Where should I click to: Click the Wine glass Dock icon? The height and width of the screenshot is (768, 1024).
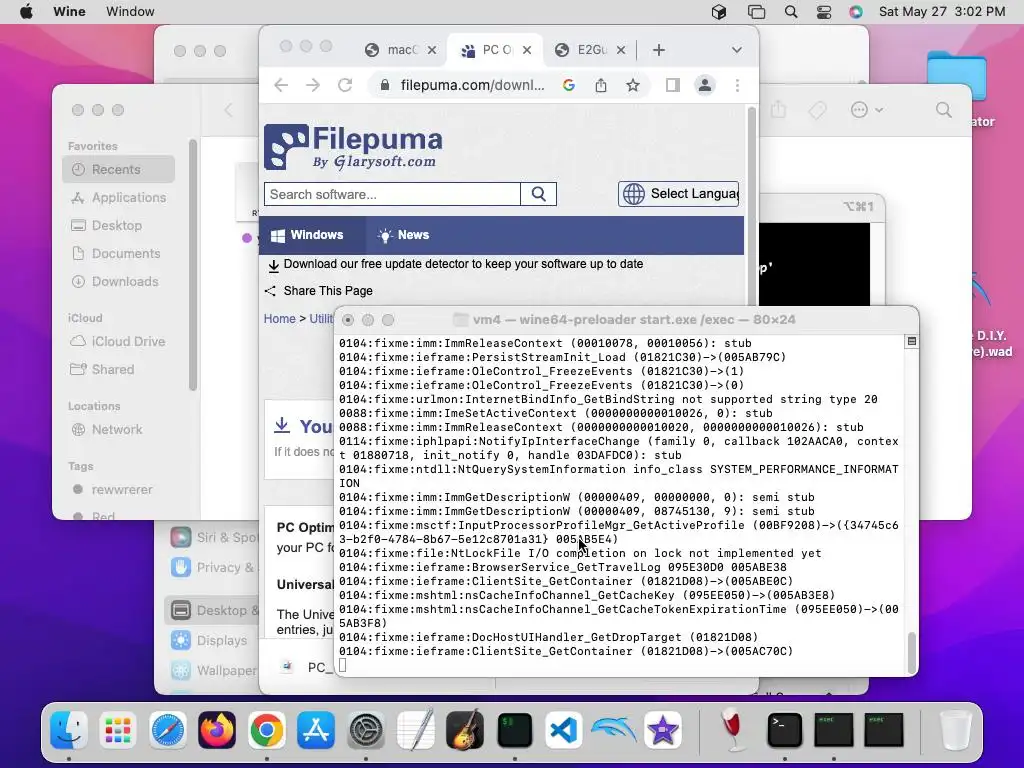tap(735, 729)
